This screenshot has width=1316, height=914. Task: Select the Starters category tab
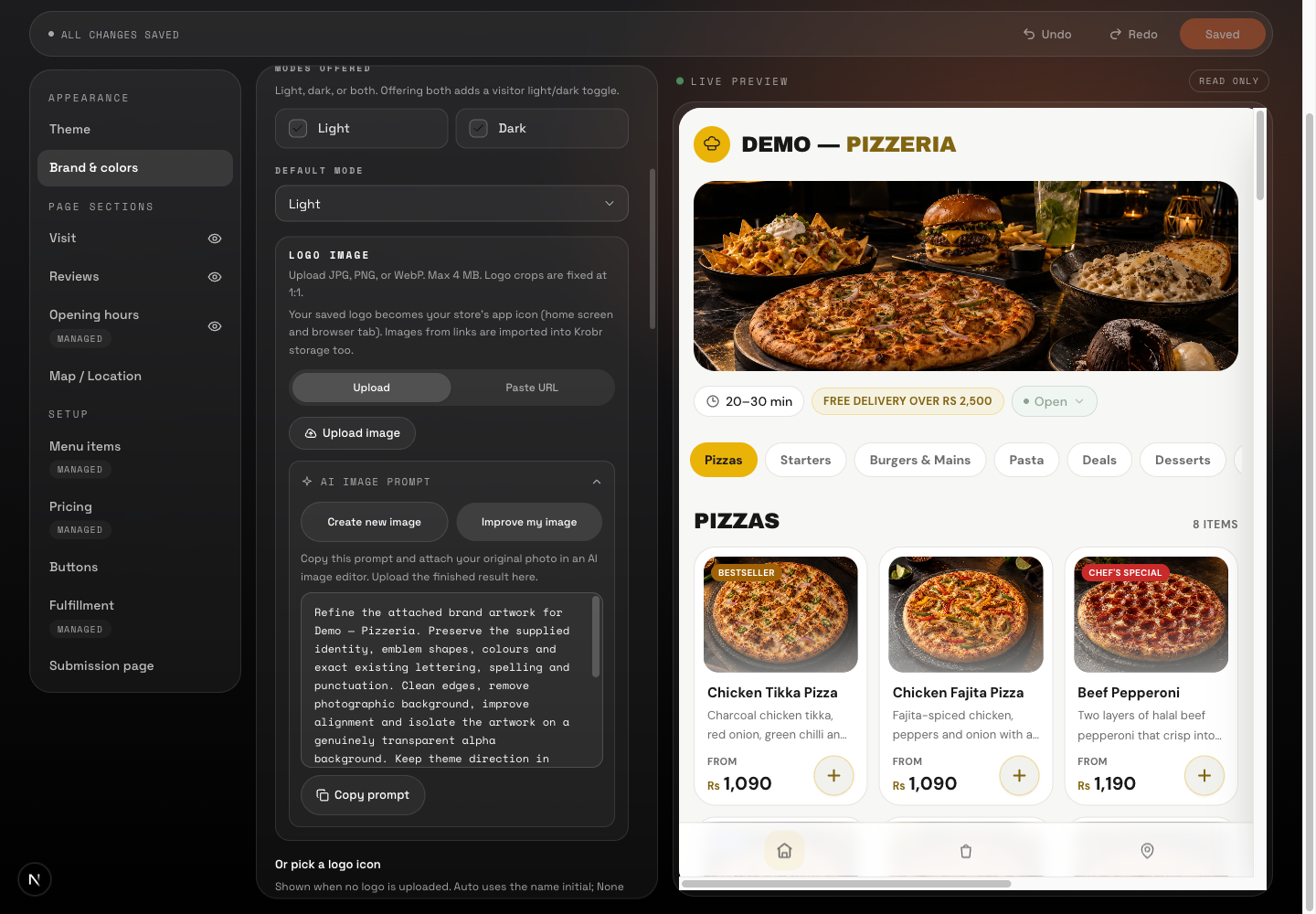806,460
